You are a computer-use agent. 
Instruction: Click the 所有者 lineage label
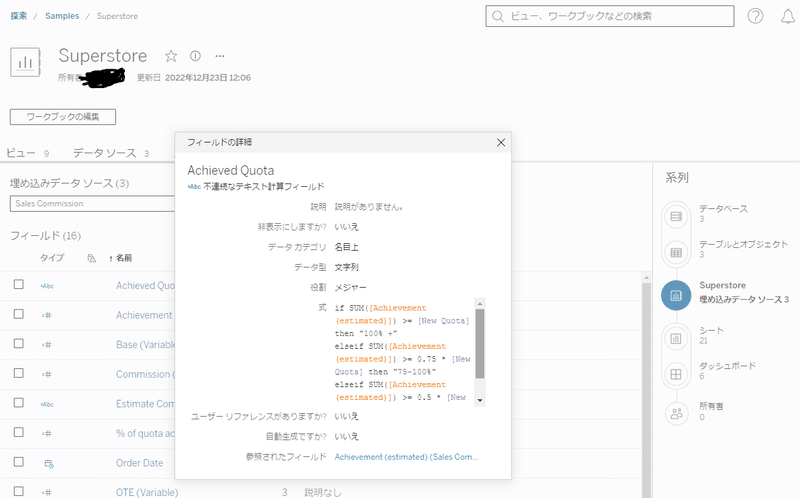(x=711, y=406)
